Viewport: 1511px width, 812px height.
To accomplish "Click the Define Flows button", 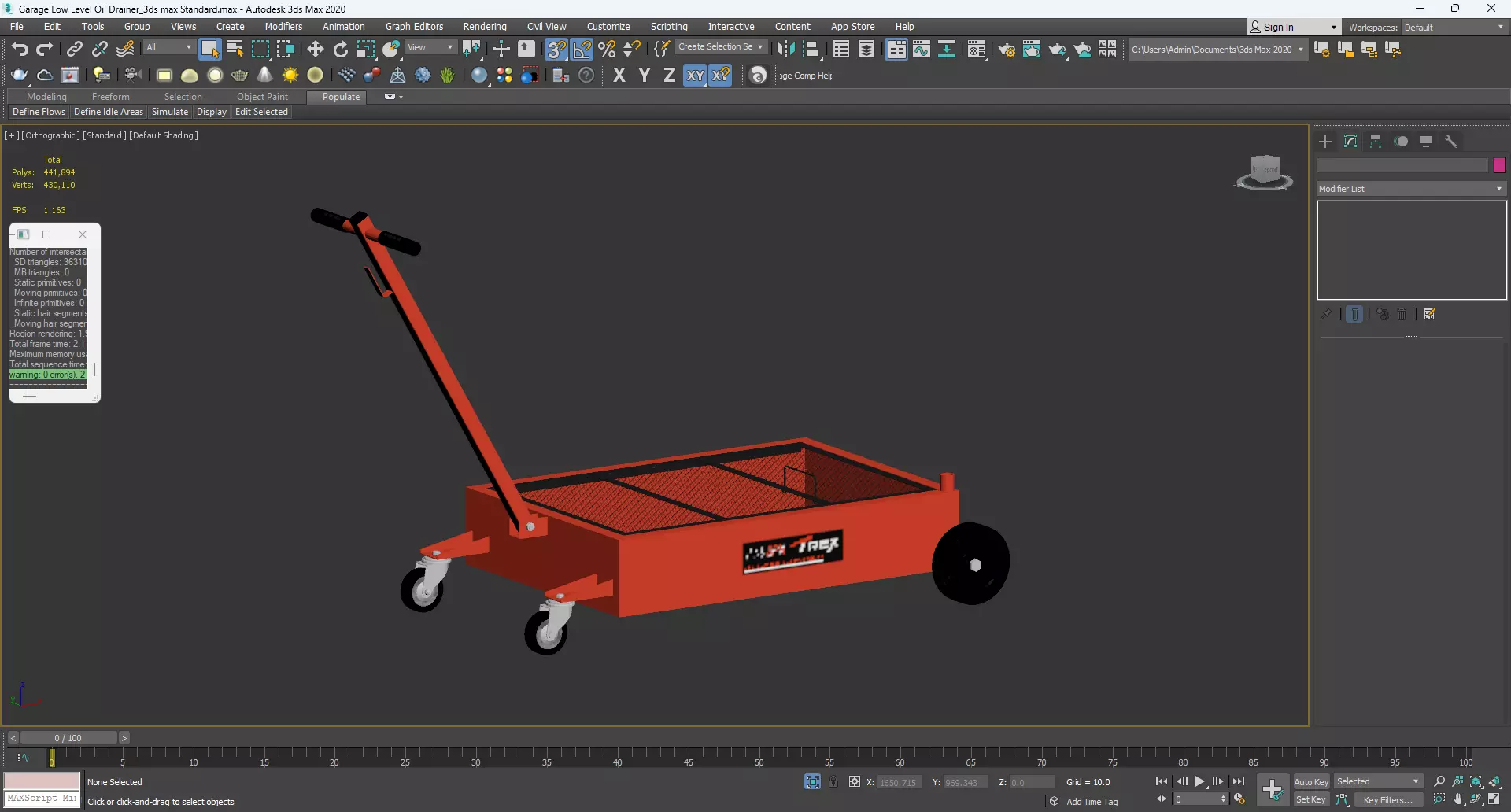I will click(x=39, y=112).
